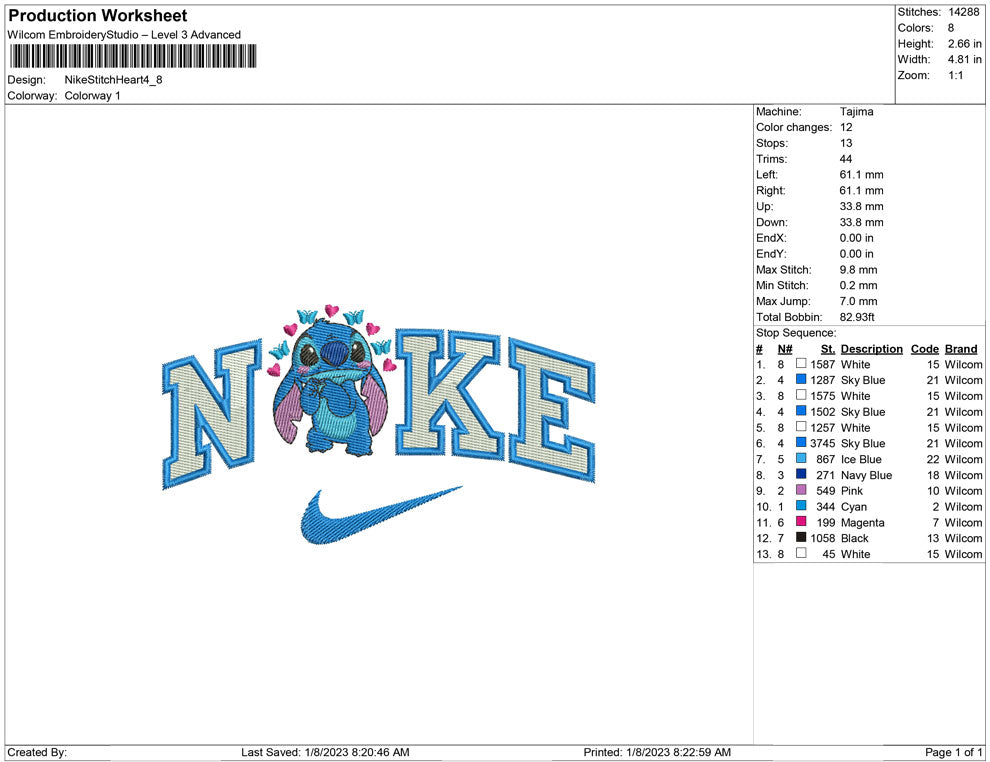
Task: Click the Ice Blue description text
Action: coord(861,458)
